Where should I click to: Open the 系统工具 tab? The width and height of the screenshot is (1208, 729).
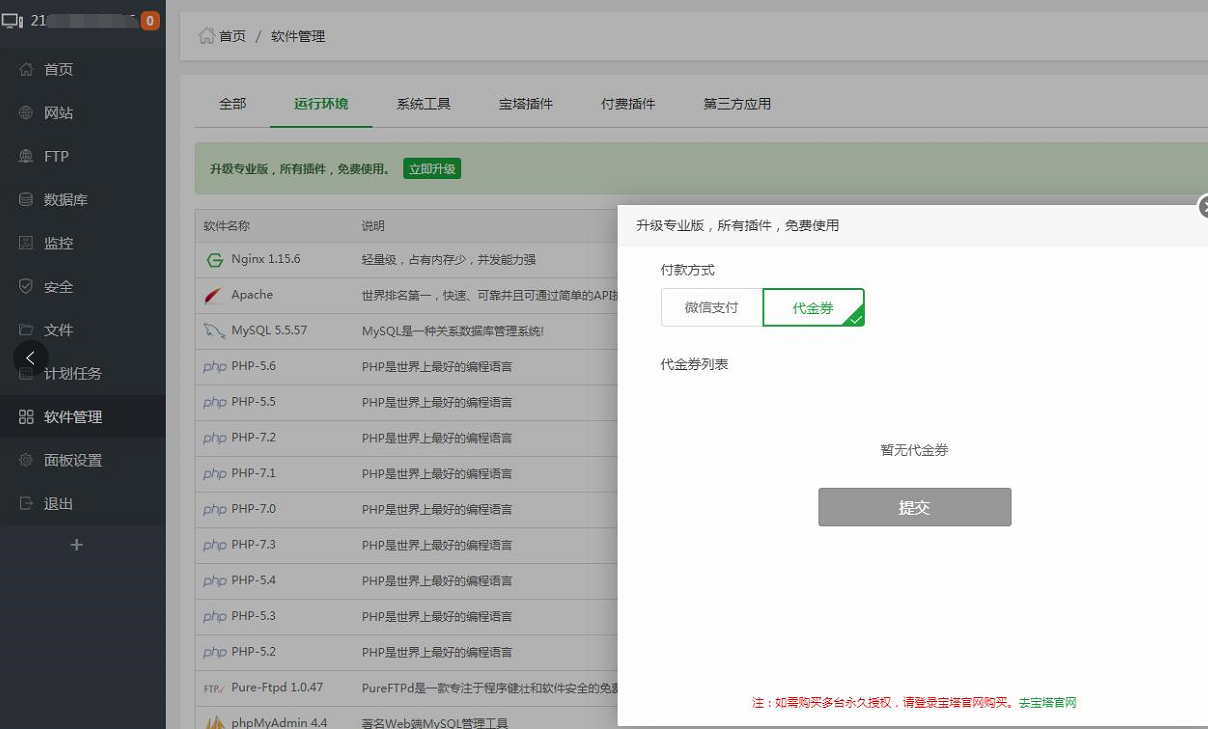click(x=424, y=104)
